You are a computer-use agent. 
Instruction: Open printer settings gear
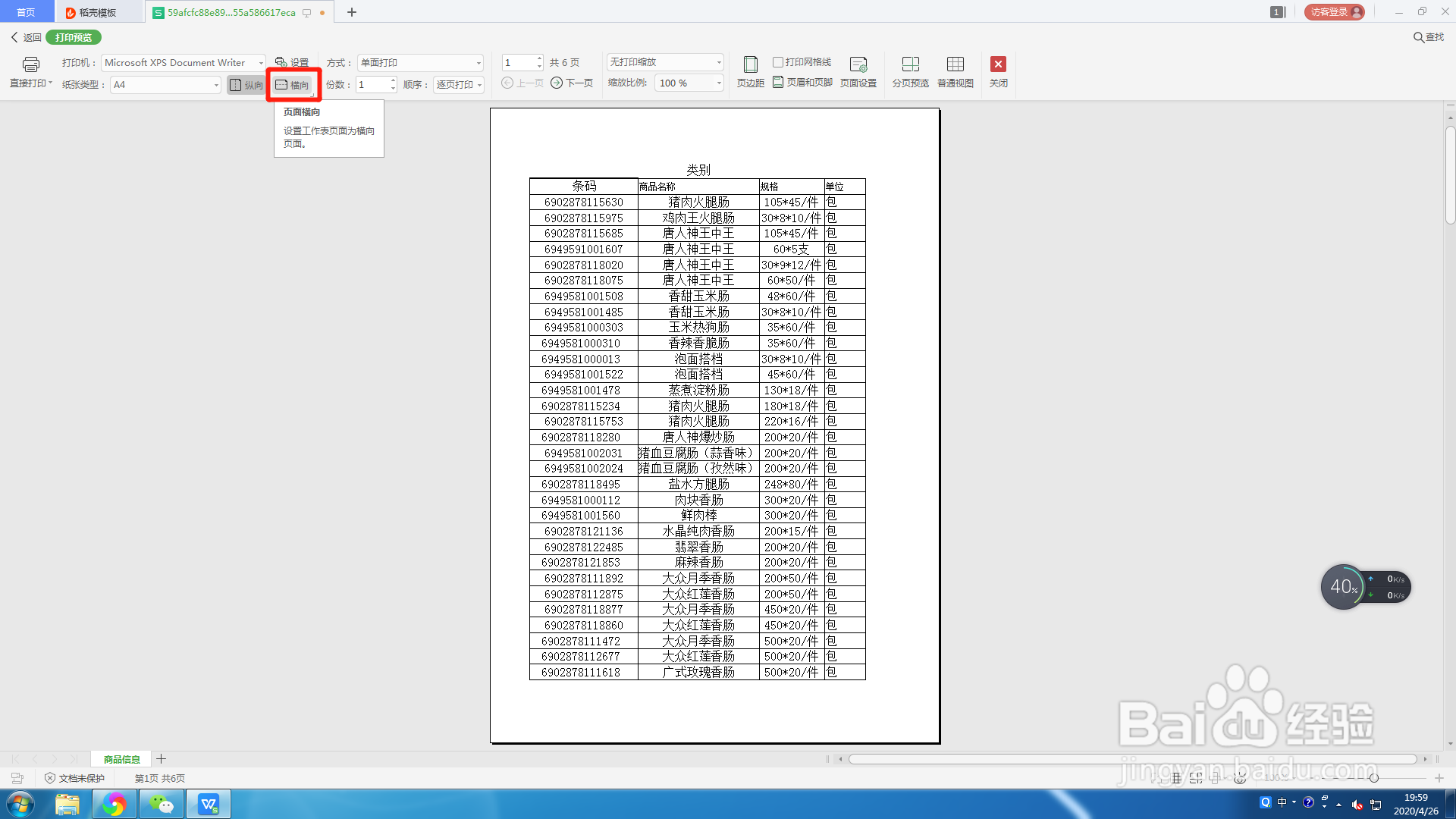click(x=292, y=63)
